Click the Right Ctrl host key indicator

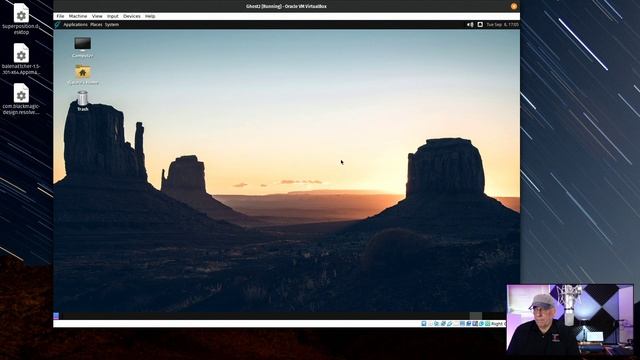click(x=498, y=324)
